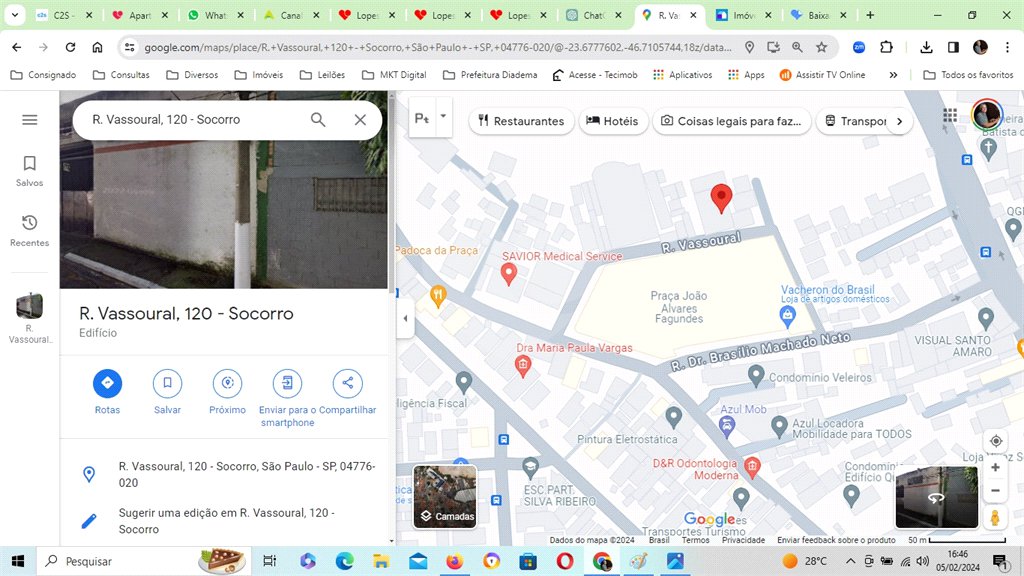Viewport: 1024px width, 576px height.
Task: Open Todos os favoritos folder
Action: (968, 75)
